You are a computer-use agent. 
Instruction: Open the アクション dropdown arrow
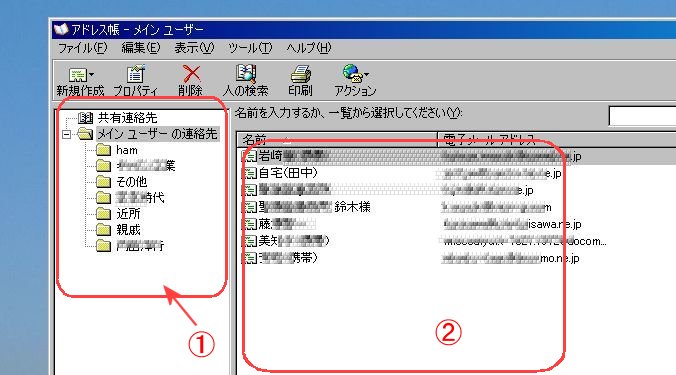366,75
